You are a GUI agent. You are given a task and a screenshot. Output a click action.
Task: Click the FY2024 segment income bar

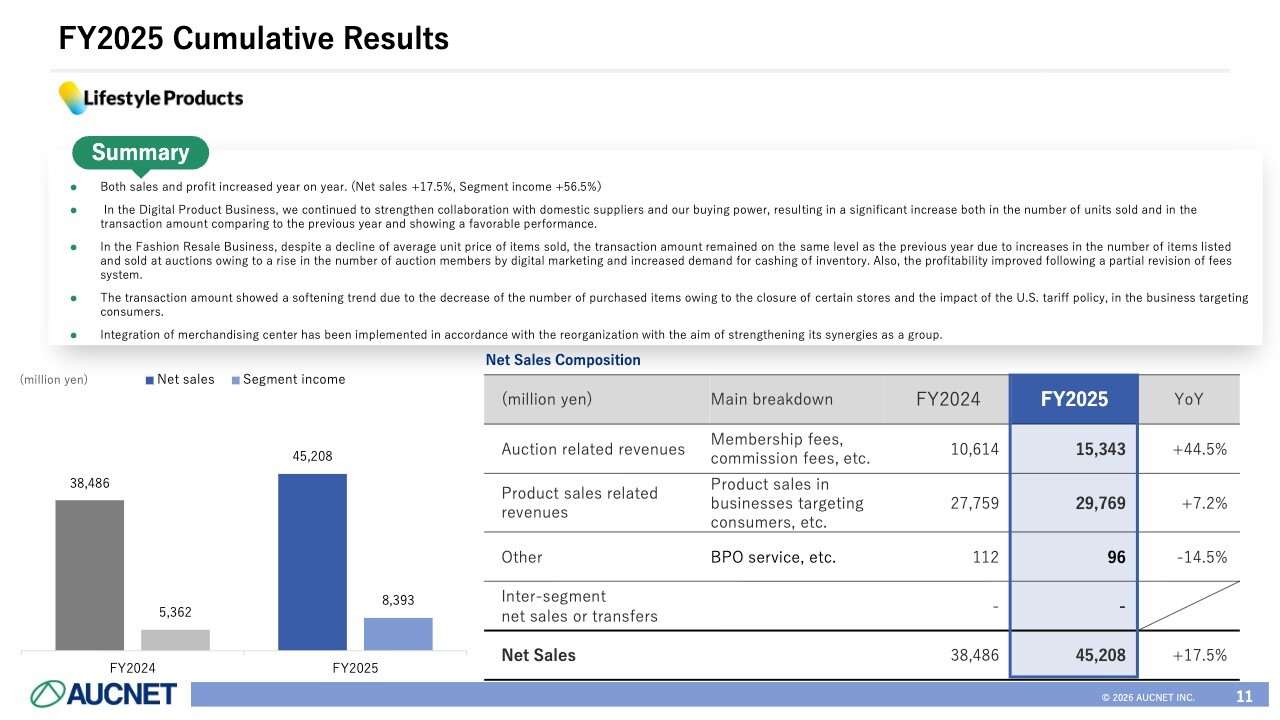tap(176, 640)
